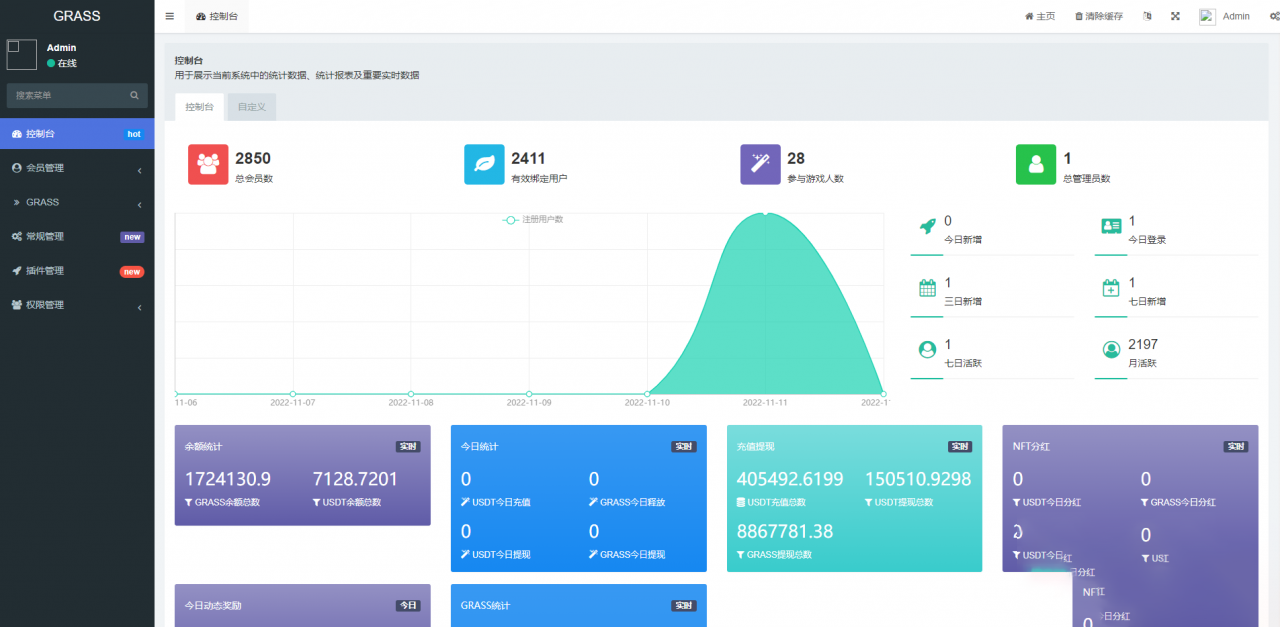Open the Admin user menu in header
Viewport: 1280px width, 627px height.
[x=1225, y=16]
